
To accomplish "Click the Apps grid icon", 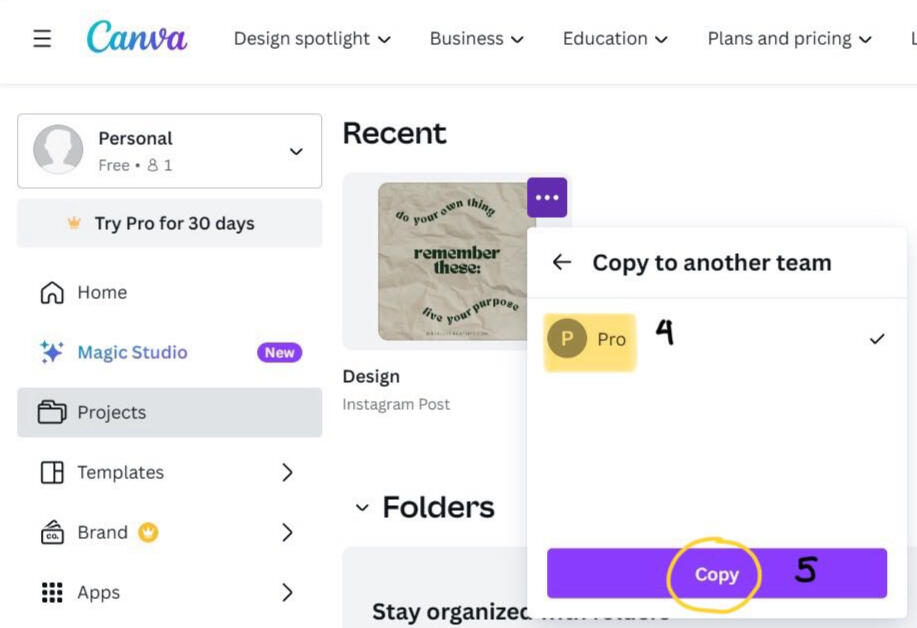I will 51,592.
